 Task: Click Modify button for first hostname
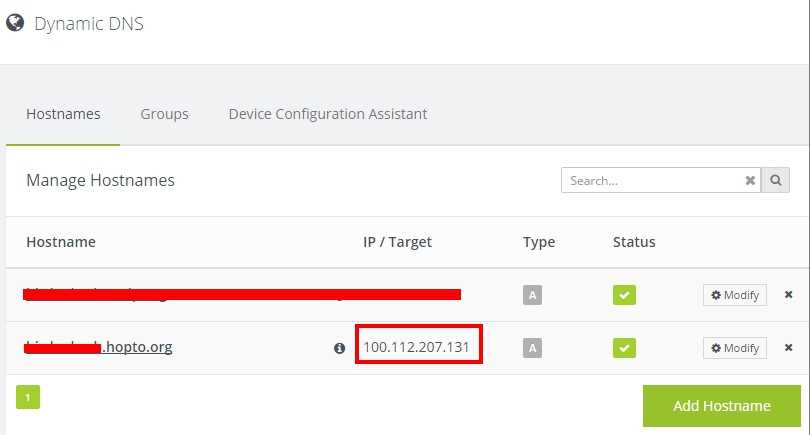tap(735, 295)
